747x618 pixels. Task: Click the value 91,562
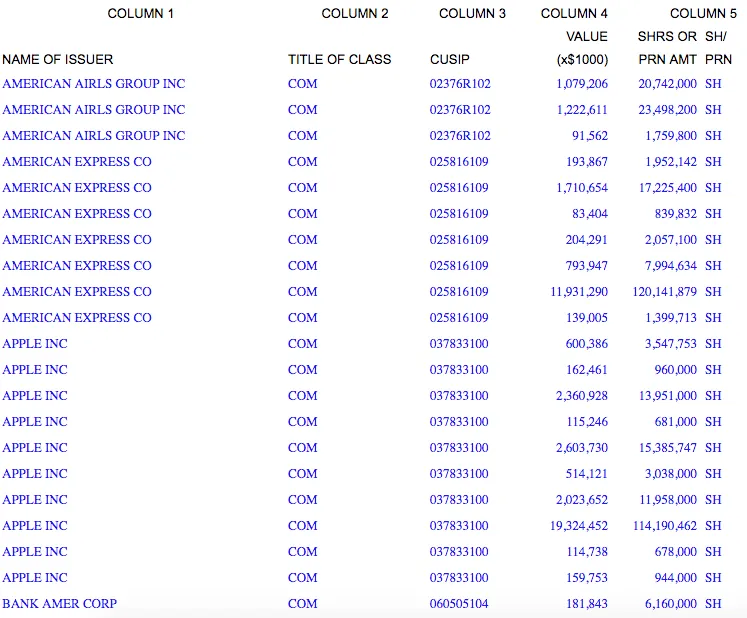[590, 136]
